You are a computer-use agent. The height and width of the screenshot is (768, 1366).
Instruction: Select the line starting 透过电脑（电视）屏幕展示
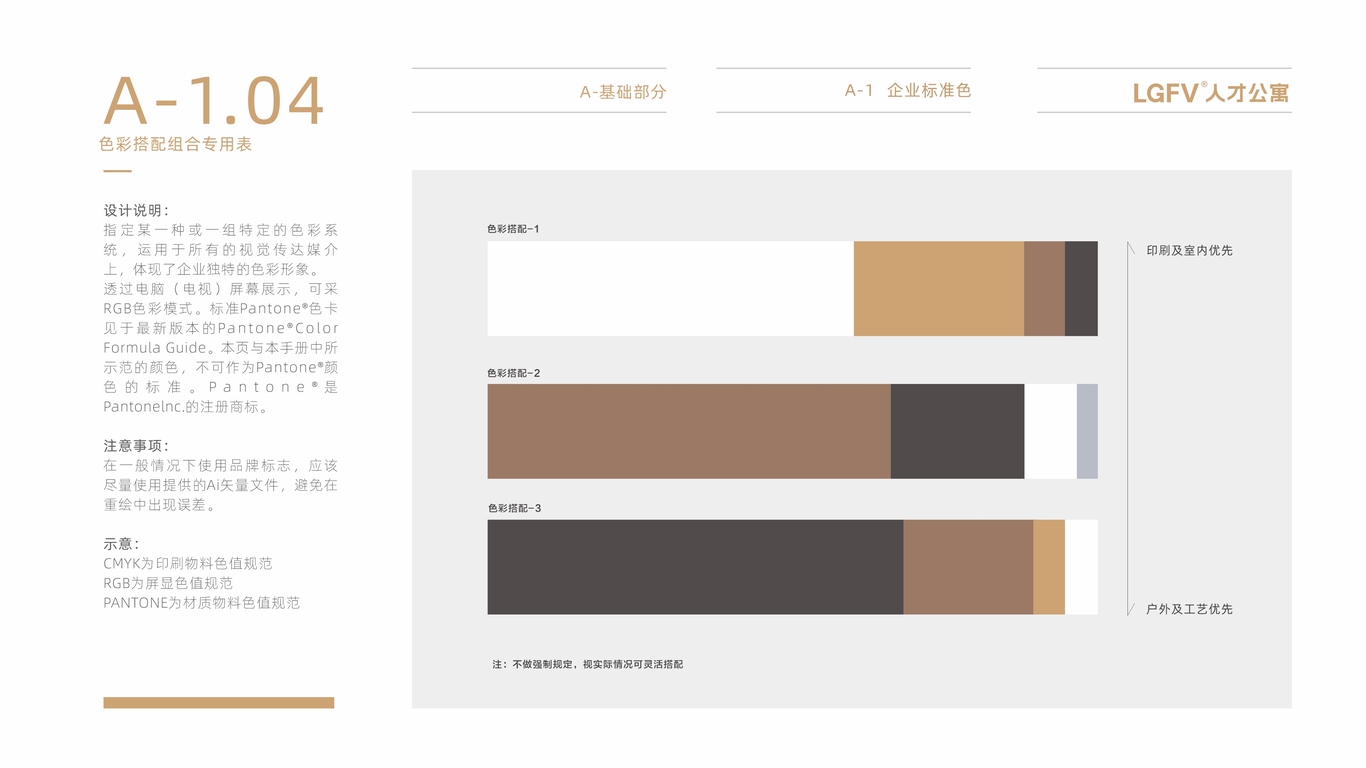point(221,289)
